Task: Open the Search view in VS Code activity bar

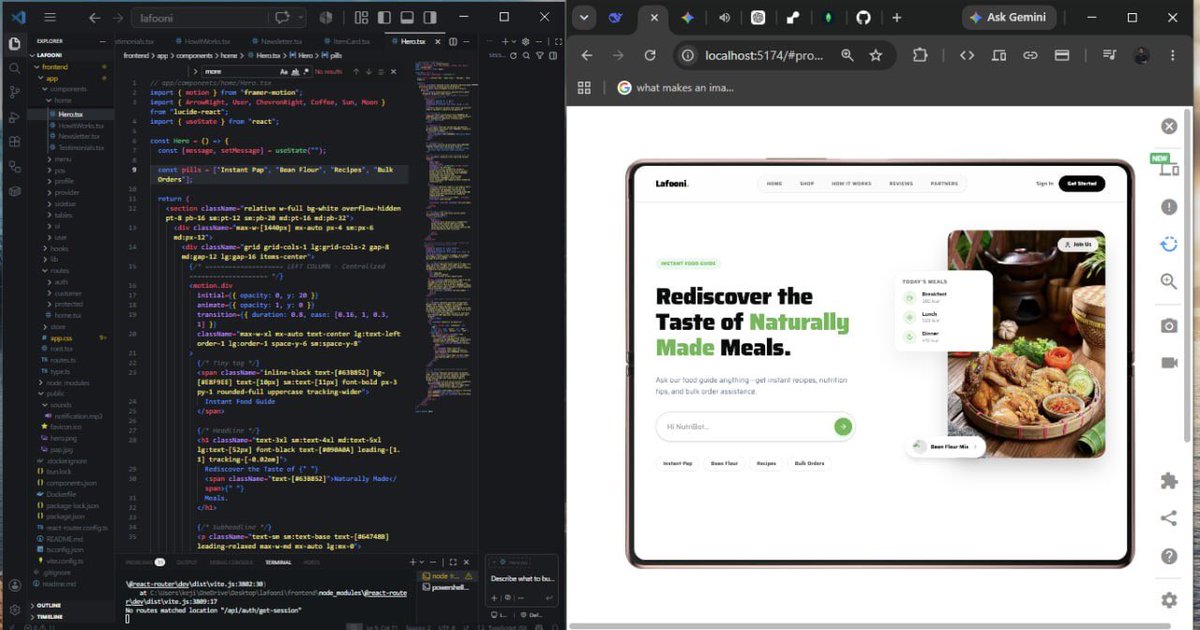Action: click(x=14, y=68)
